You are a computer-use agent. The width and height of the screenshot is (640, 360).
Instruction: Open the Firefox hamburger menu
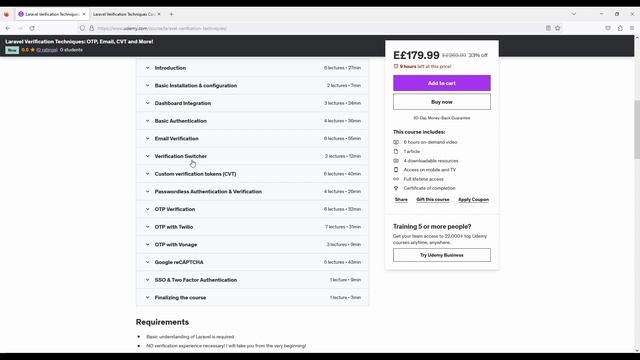tap(632, 28)
